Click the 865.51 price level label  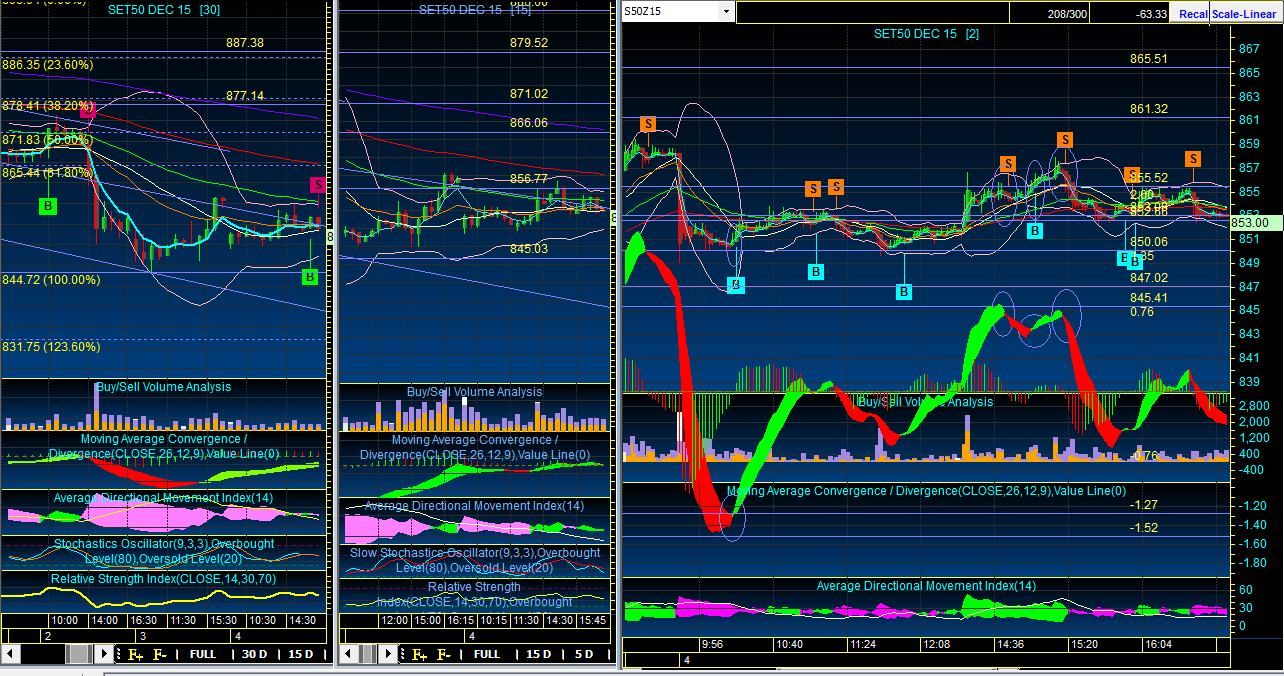pos(1149,59)
